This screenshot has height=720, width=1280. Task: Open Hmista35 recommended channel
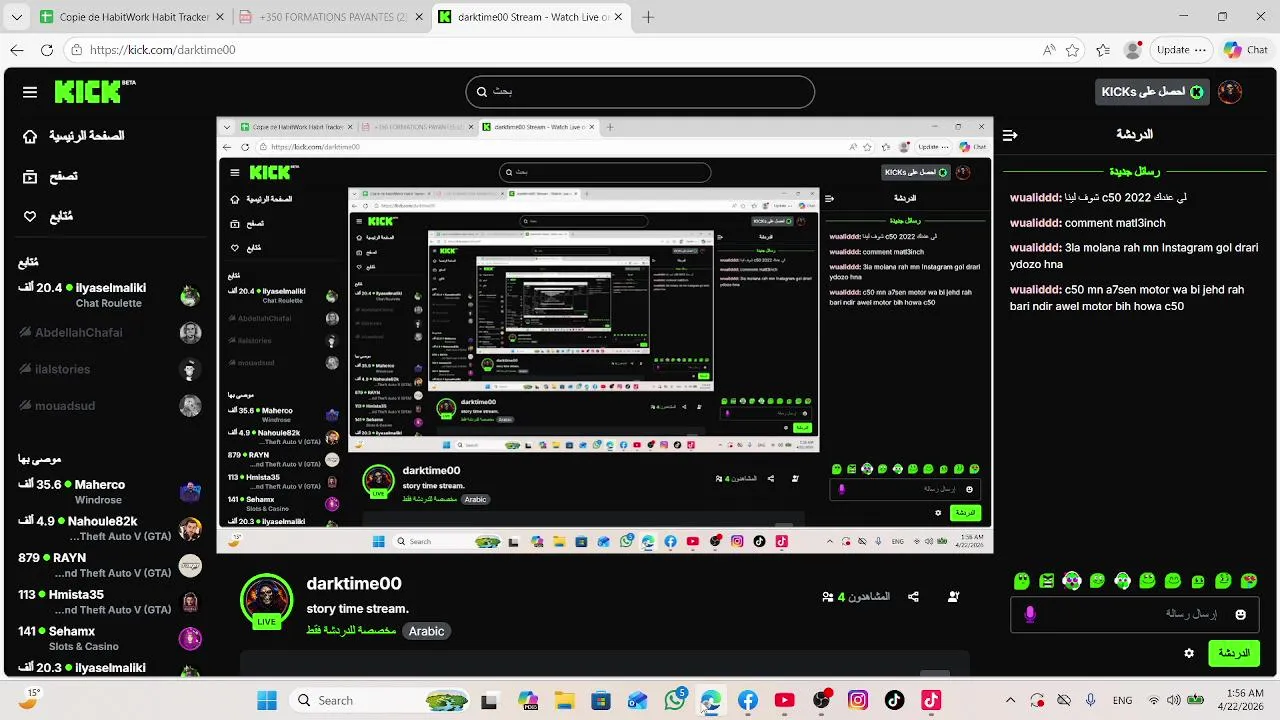(110, 602)
